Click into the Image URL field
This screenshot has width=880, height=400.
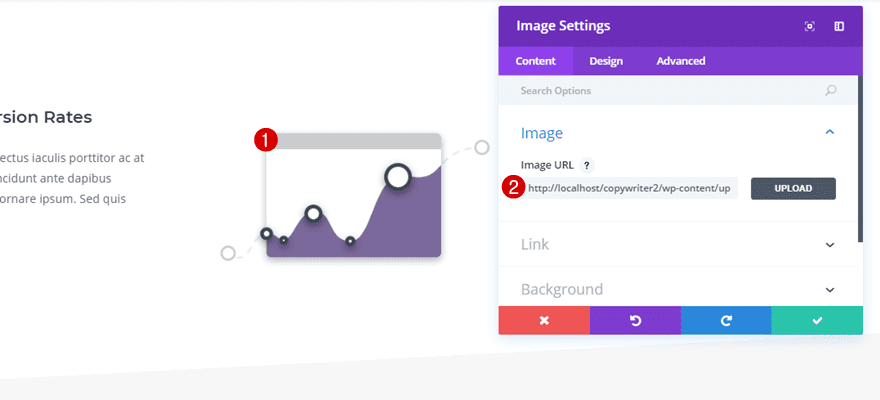click(x=630, y=188)
